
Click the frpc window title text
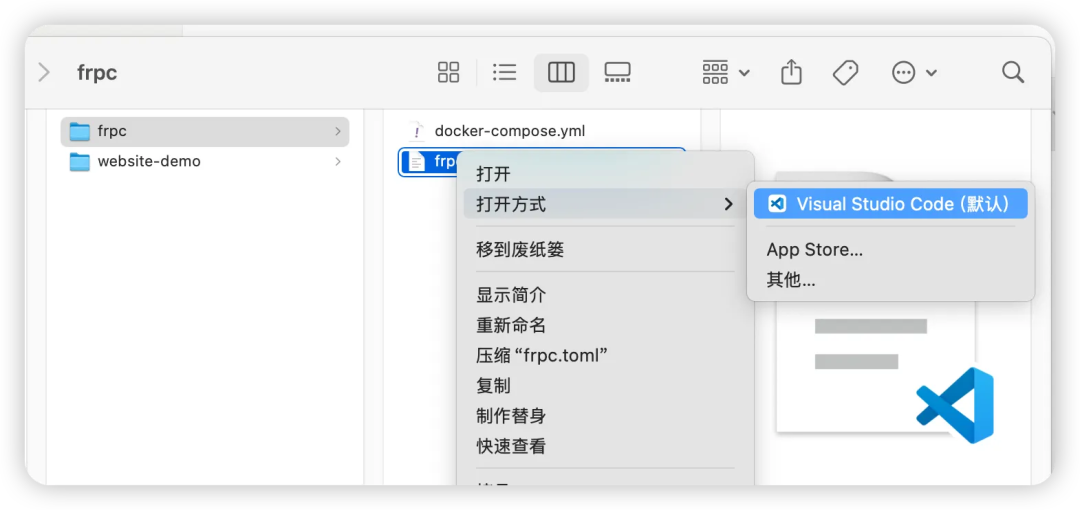point(97,73)
